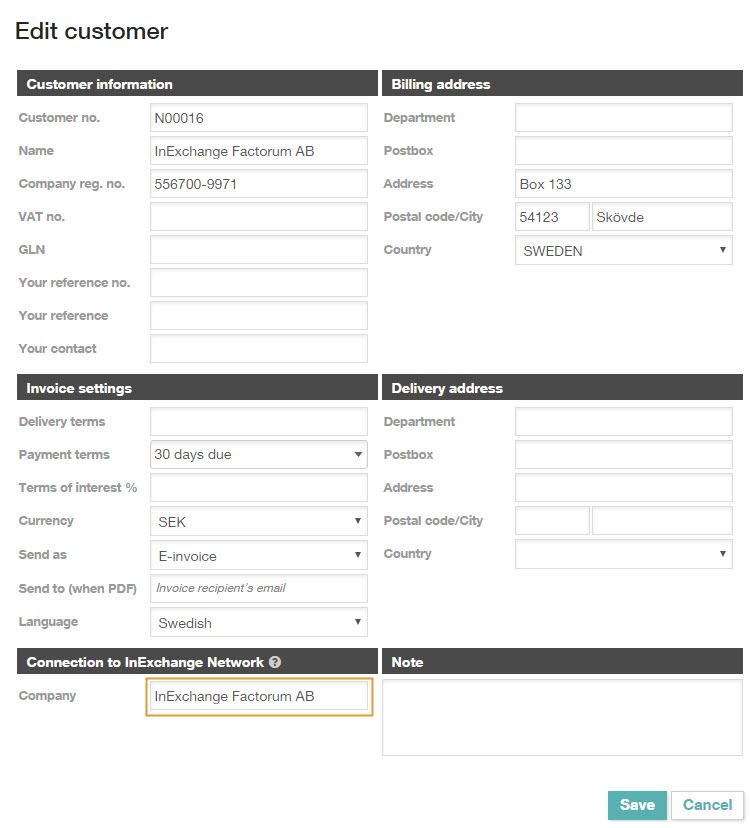Click the Your contact input field
This screenshot has width=750, height=828.
[259, 349]
